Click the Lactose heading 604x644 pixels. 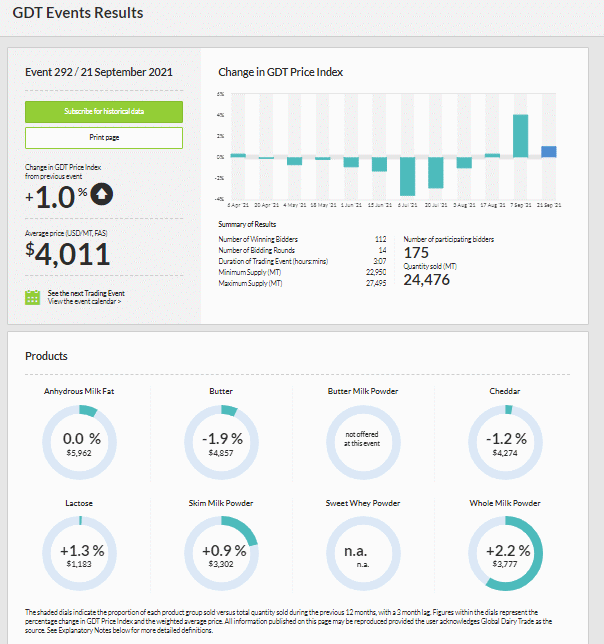(79, 503)
